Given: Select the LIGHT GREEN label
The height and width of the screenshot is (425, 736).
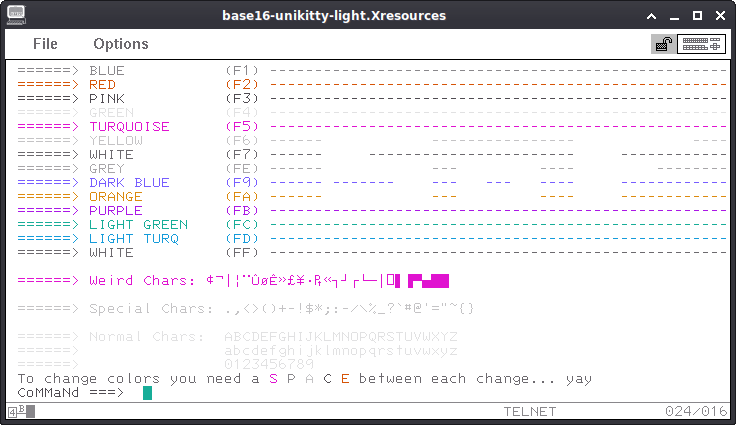Looking at the screenshot, I should click(138, 224).
